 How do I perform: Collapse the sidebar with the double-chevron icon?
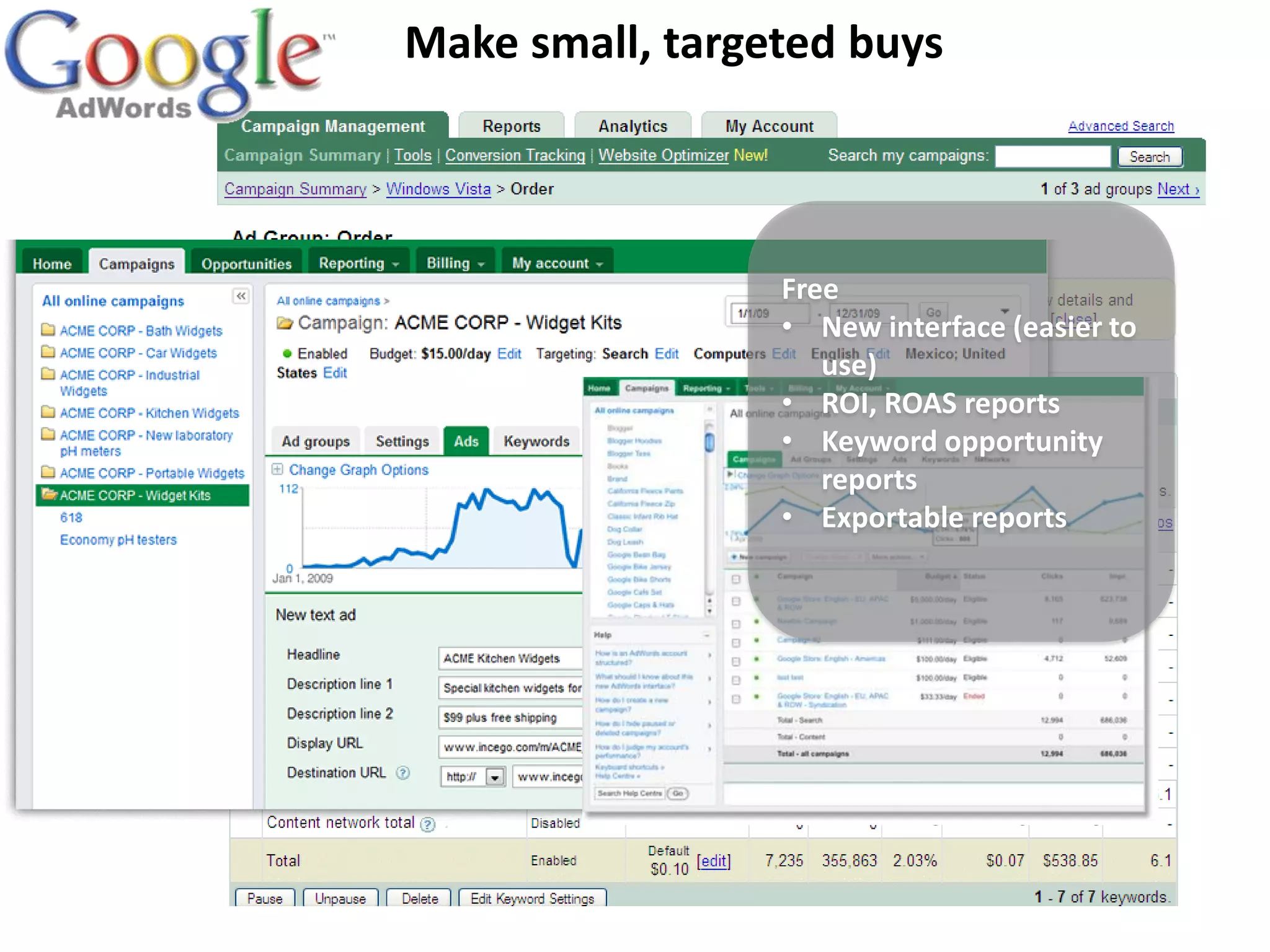click(241, 296)
